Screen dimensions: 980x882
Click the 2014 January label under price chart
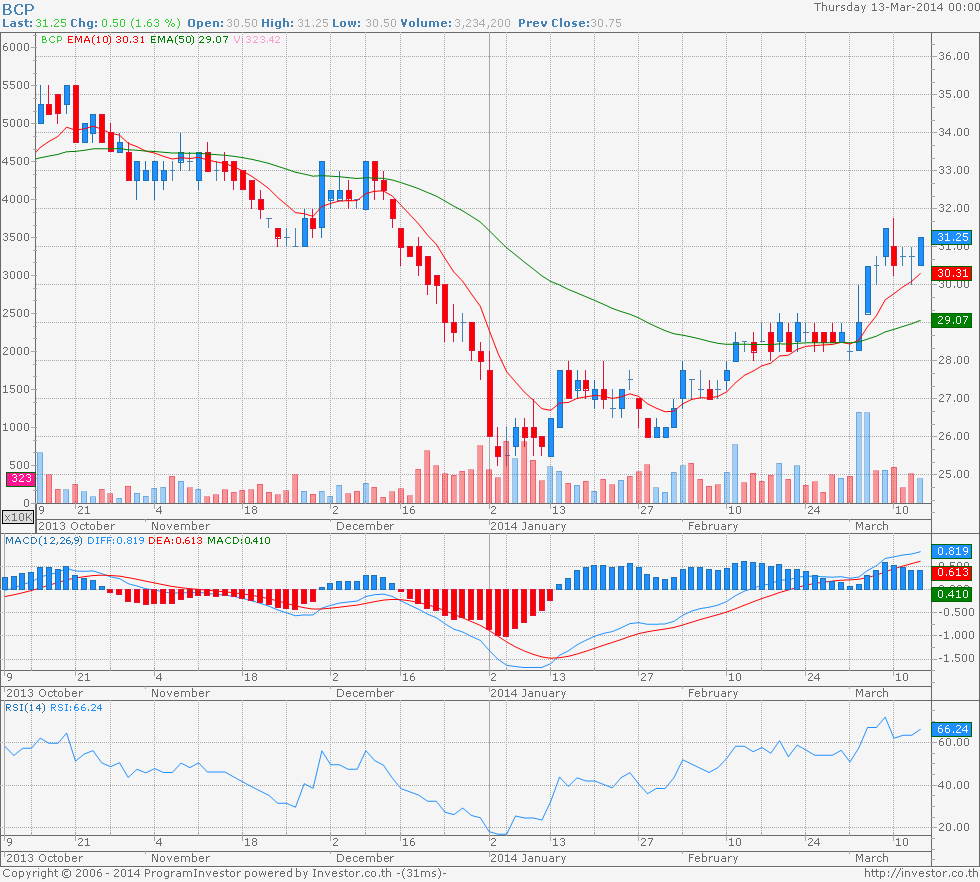tap(528, 525)
